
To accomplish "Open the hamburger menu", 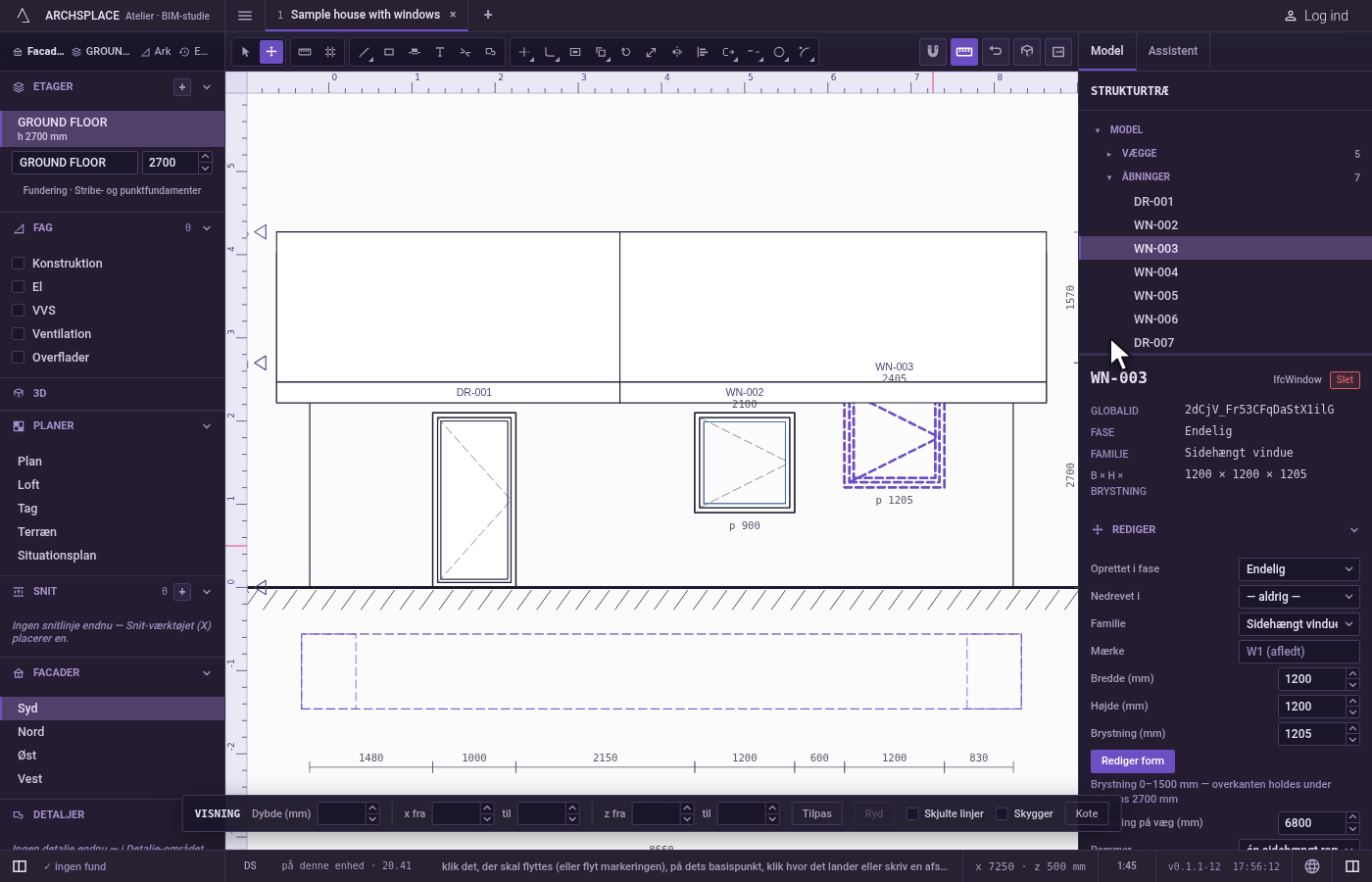I will click(245, 16).
